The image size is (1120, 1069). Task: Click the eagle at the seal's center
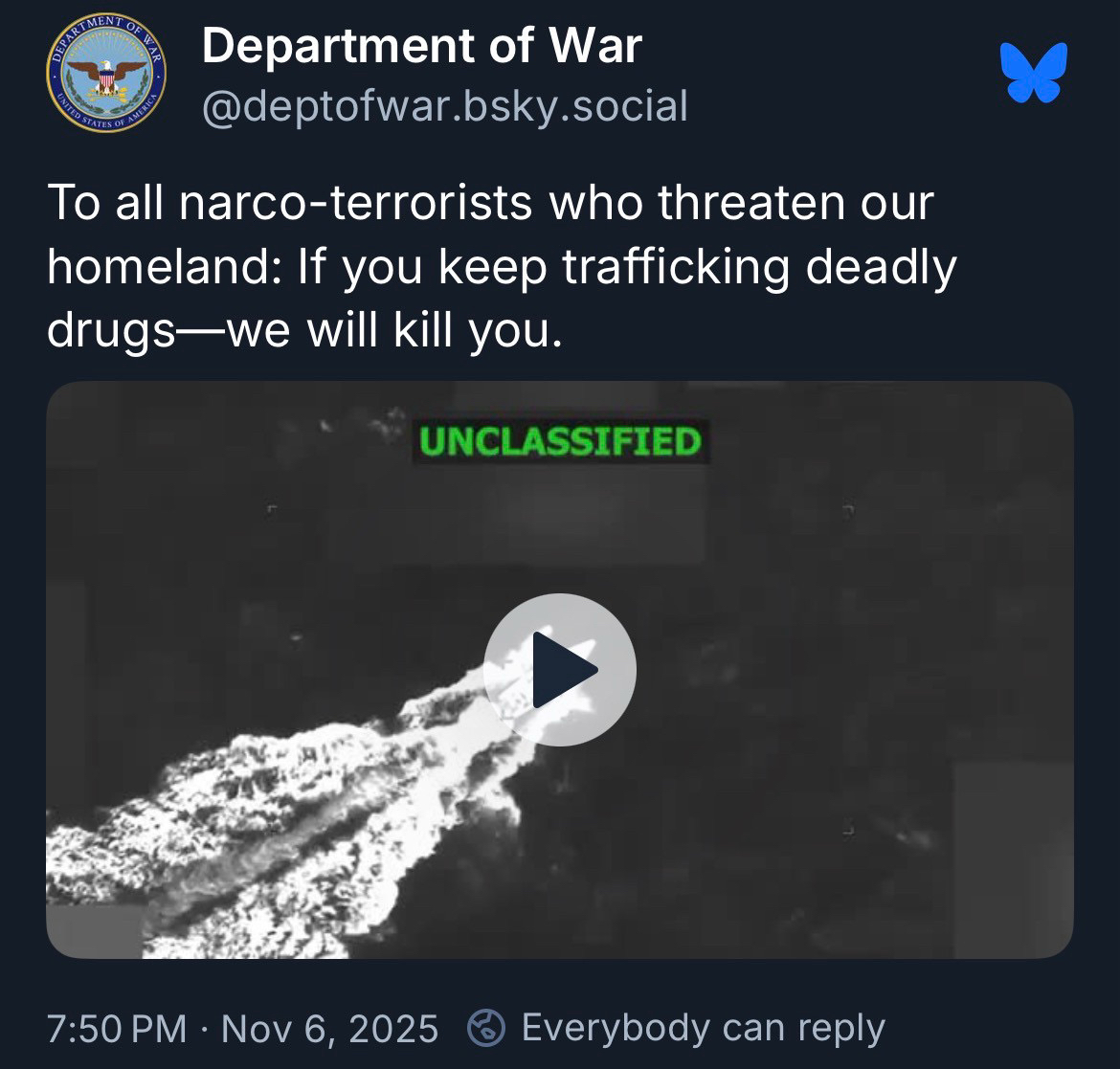click(106, 78)
